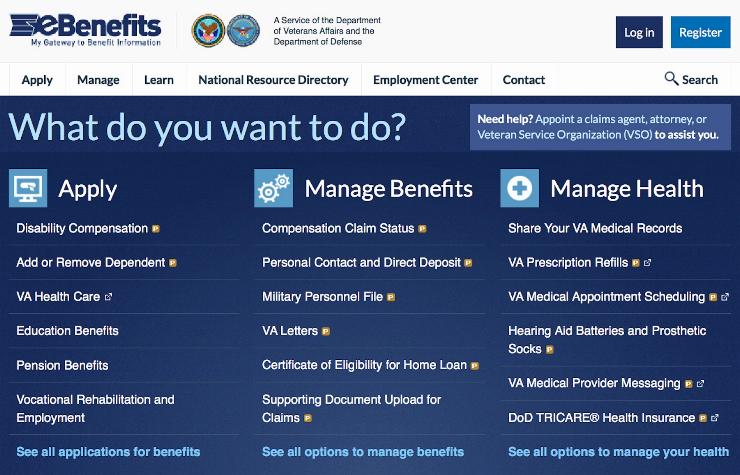Image resolution: width=740 pixels, height=475 pixels.
Task: Click the premium badge beside Disability Compensation
Action: pyautogui.click(x=156, y=229)
